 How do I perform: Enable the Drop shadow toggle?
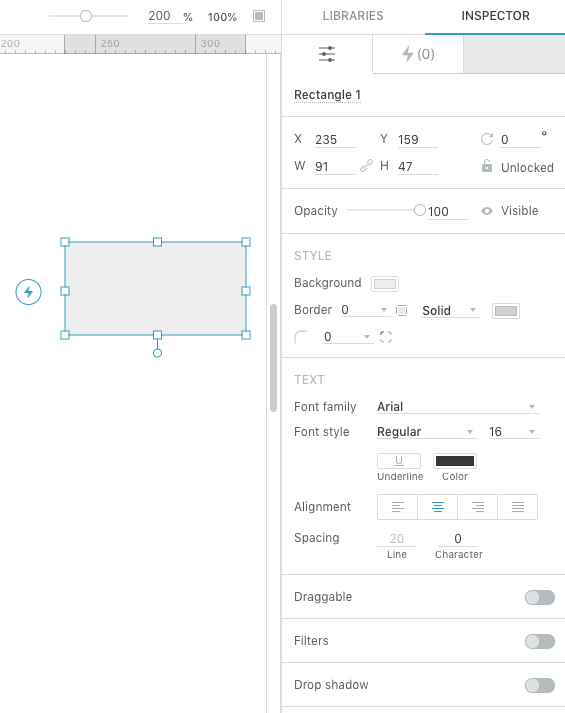(x=540, y=685)
